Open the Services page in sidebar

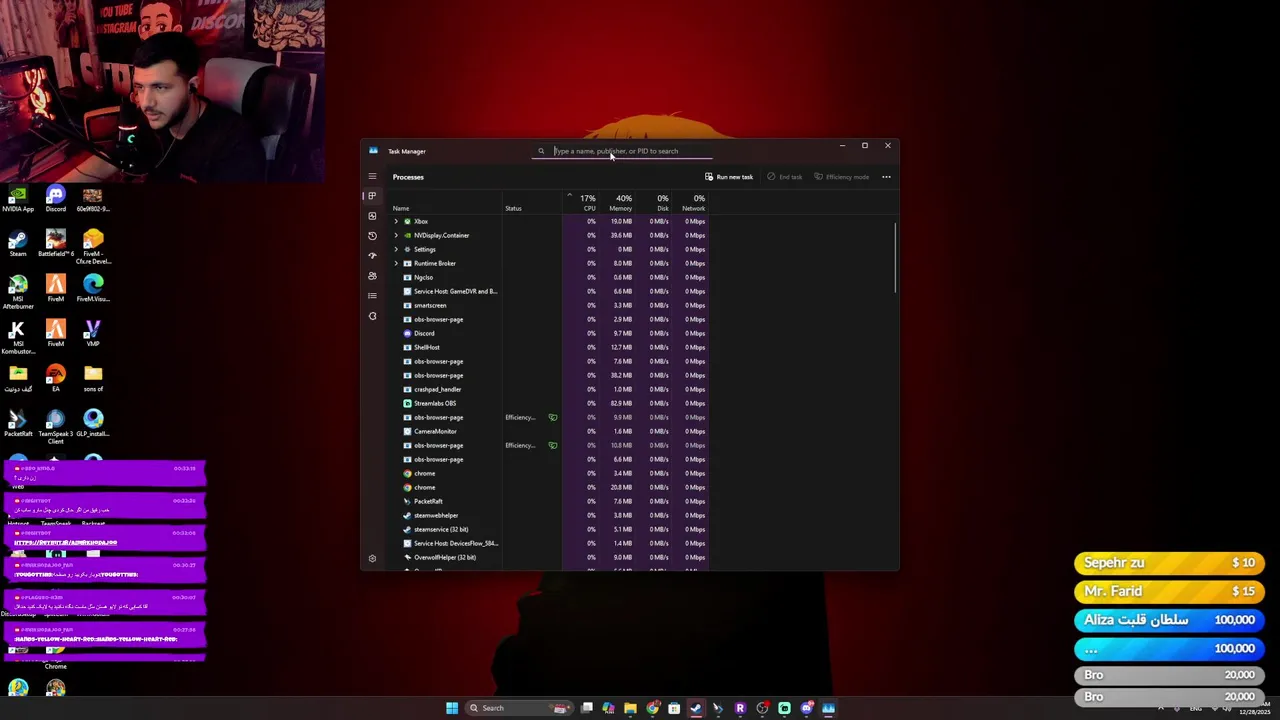[x=372, y=316]
